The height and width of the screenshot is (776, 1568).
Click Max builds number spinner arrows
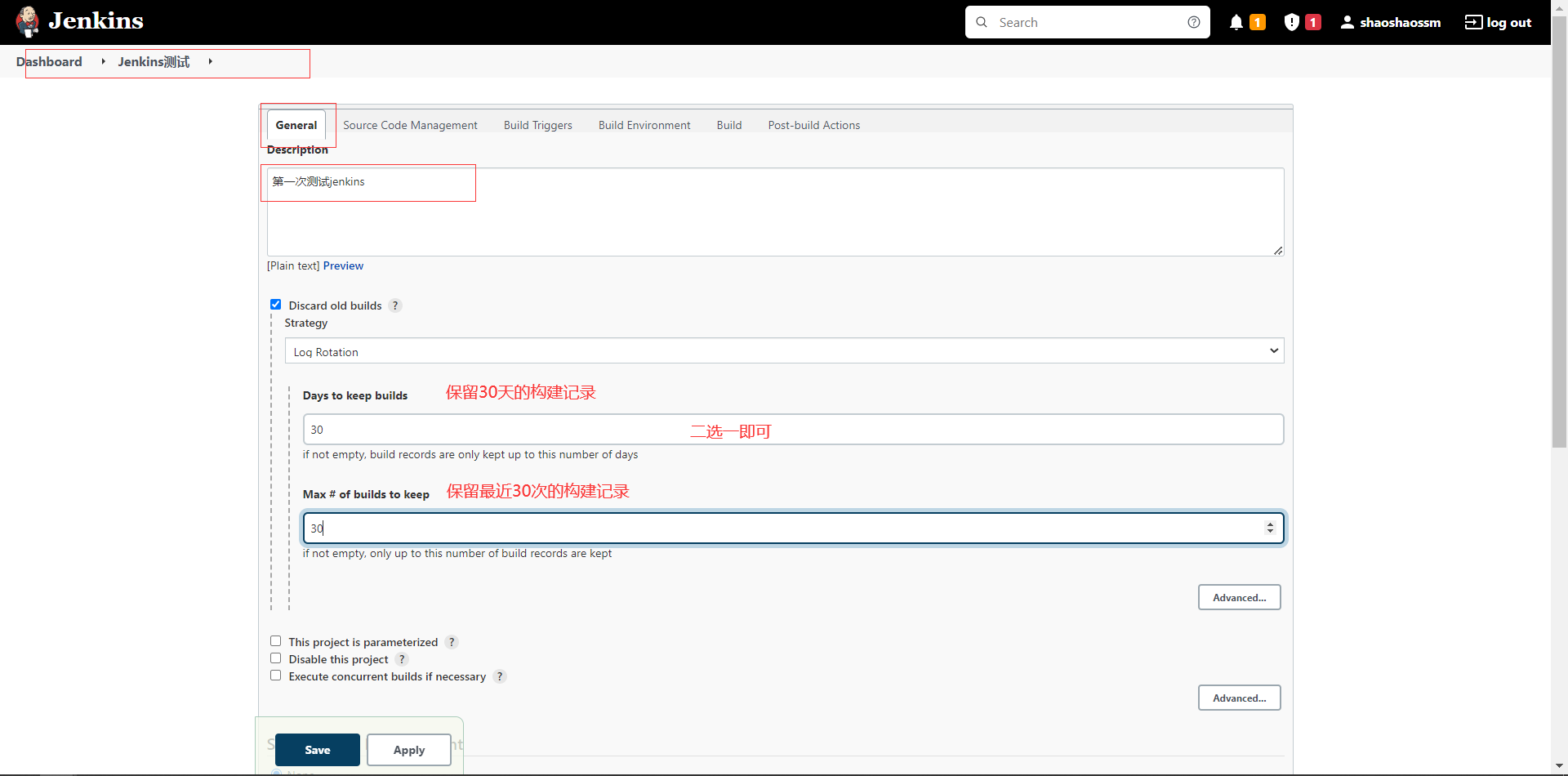(1270, 528)
